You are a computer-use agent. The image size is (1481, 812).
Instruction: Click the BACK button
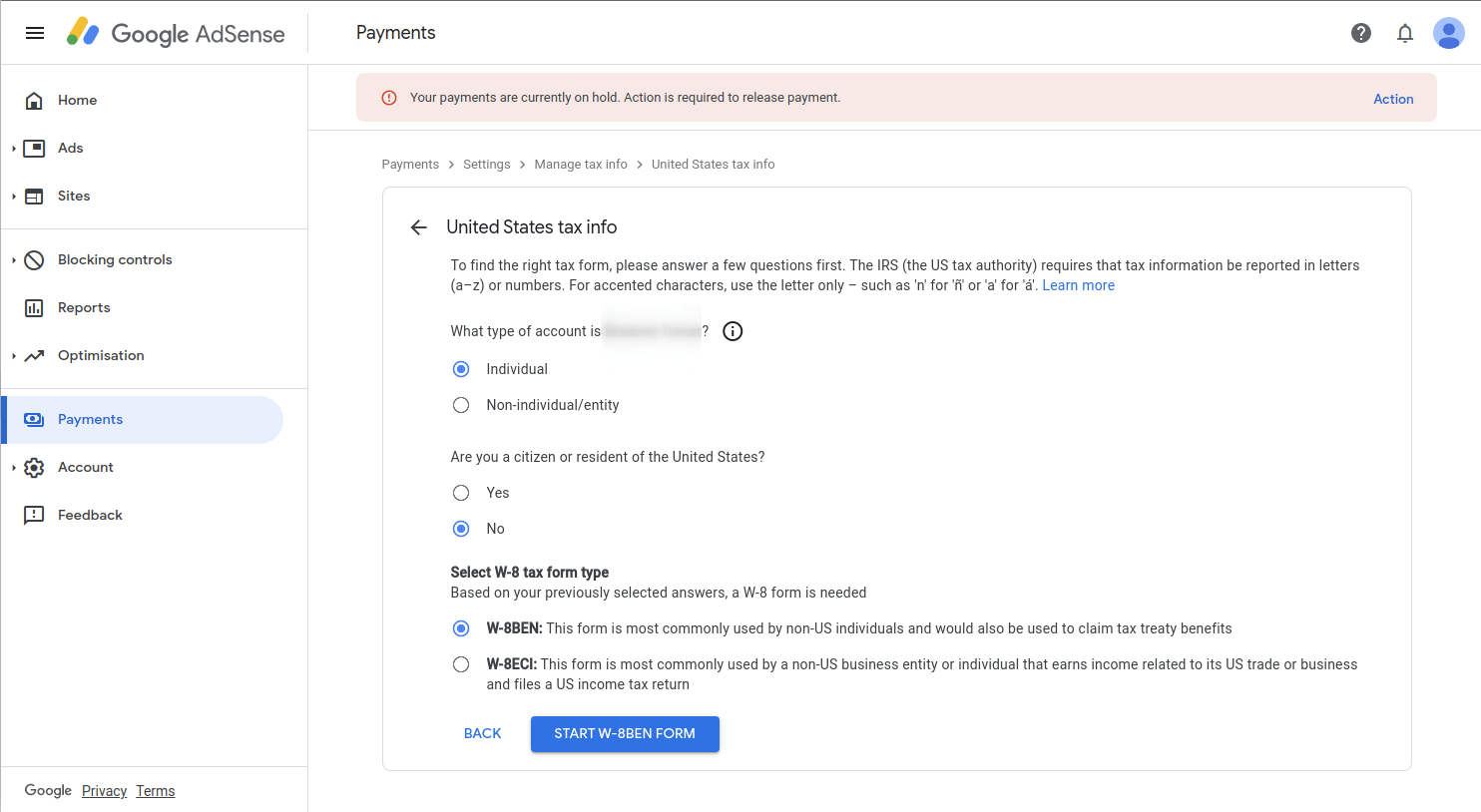click(x=482, y=733)
